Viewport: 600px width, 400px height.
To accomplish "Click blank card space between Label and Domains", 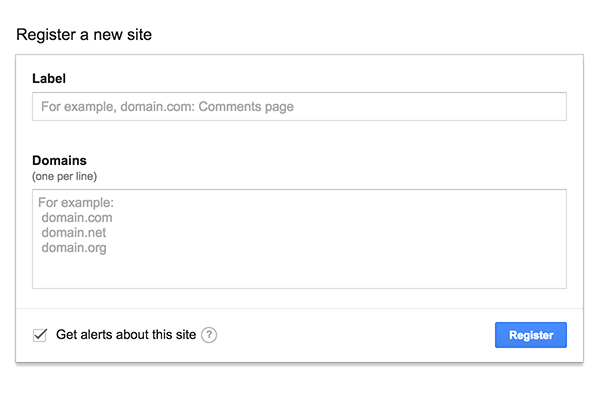I will (x=300, y=138).
